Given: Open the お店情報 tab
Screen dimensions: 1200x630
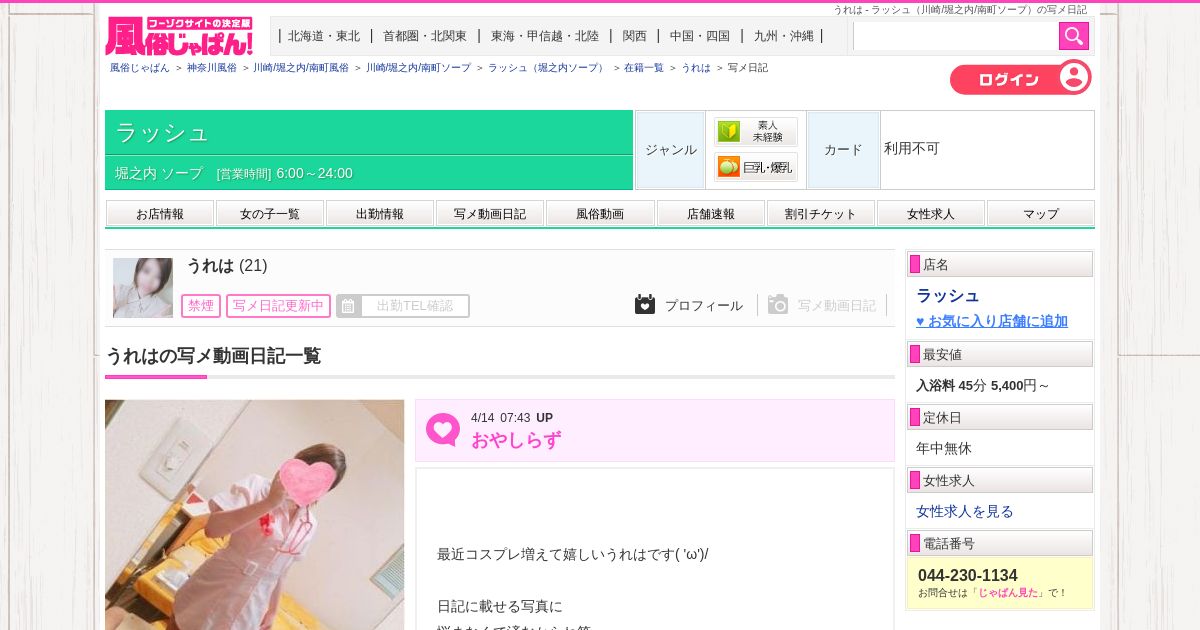Looking at the screenshot, I should coord(160,214).
